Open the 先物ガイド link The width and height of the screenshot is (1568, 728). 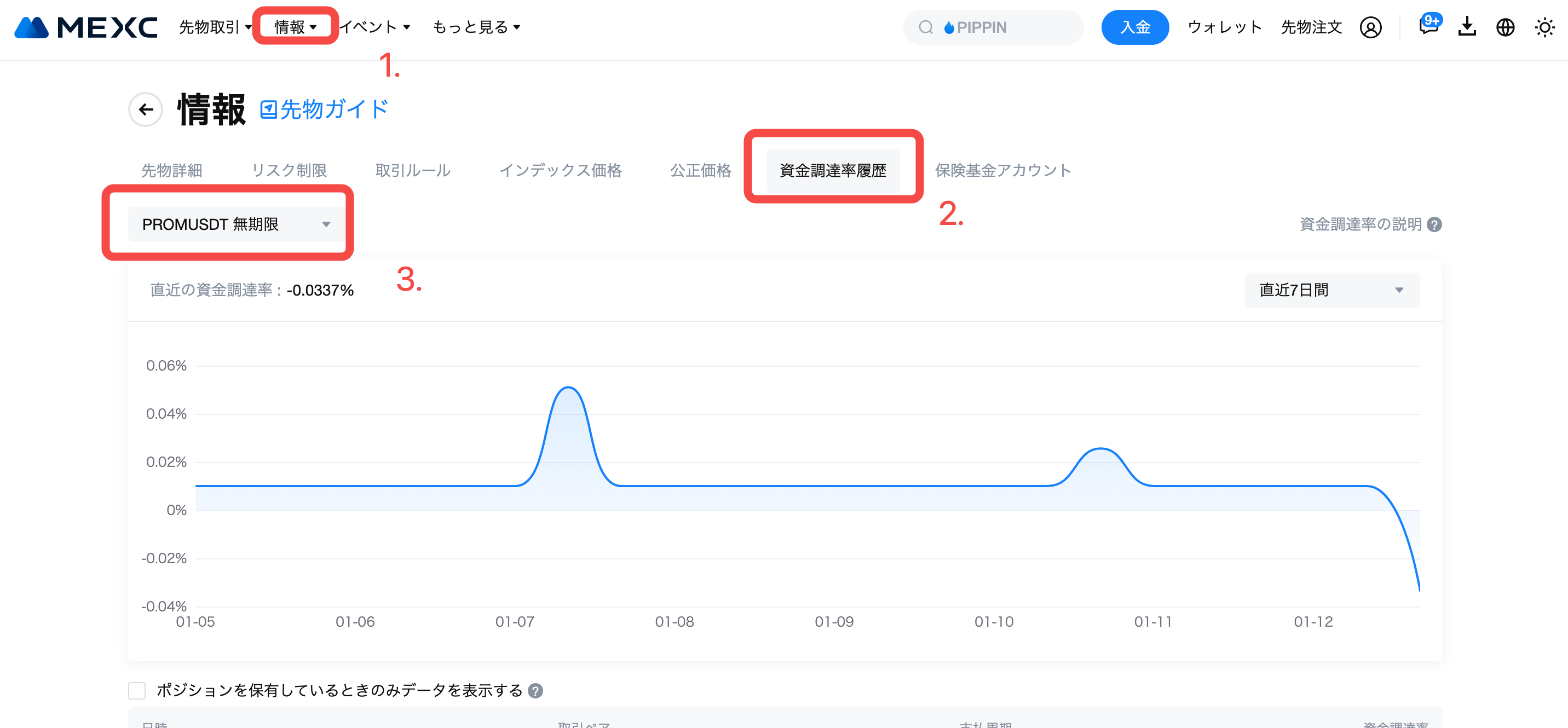[325, 109]
